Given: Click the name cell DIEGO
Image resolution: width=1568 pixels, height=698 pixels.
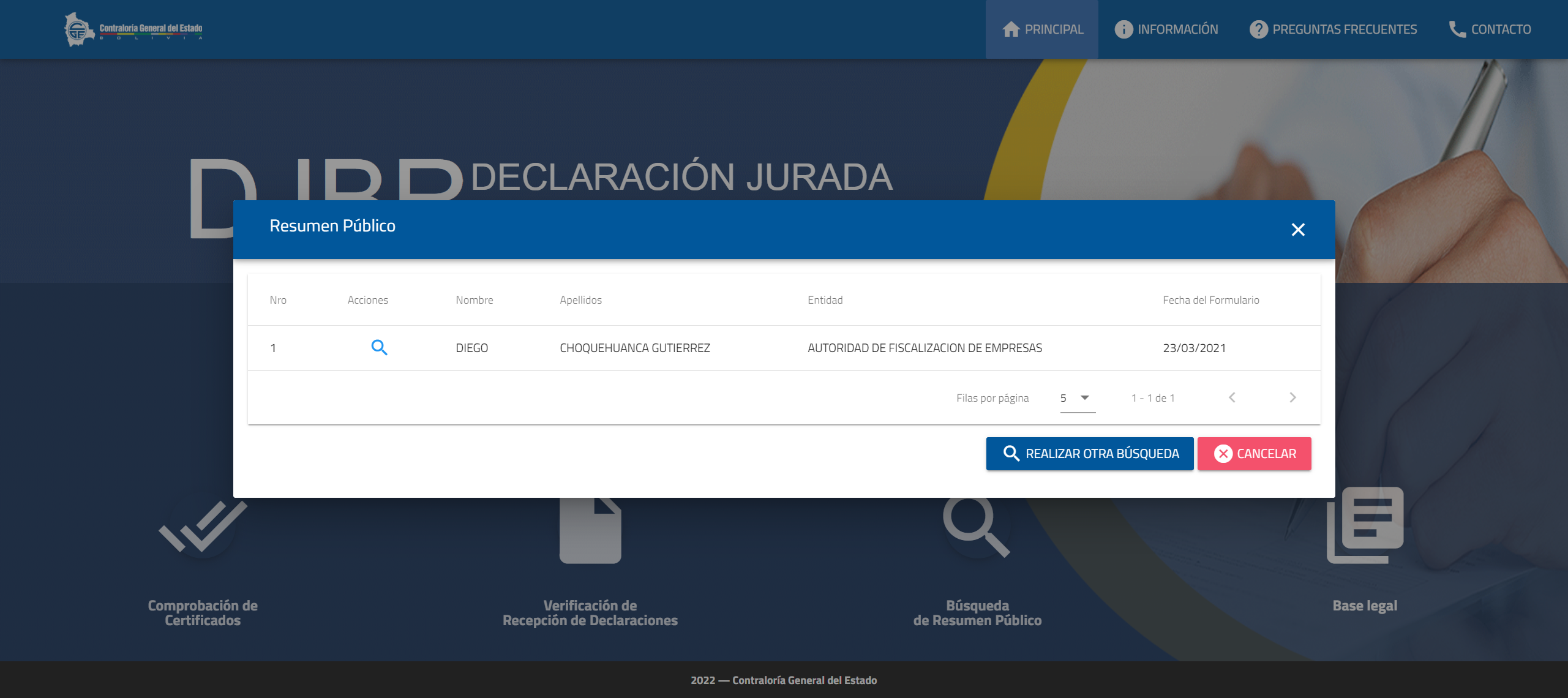Looking at the screenshot, I should 472,348.
